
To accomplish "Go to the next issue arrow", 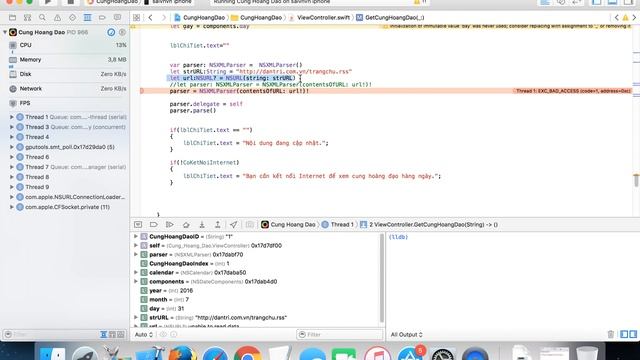I will 634,18.
